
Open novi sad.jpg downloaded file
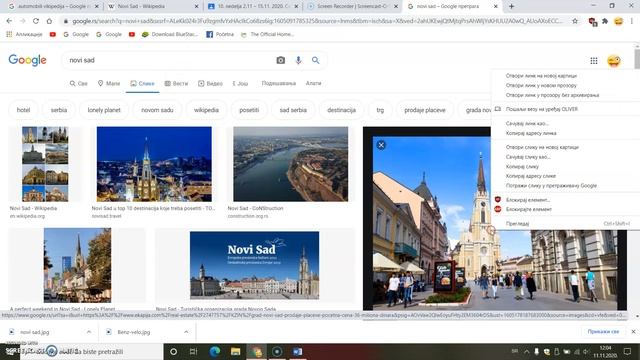(x=34, y=332)
